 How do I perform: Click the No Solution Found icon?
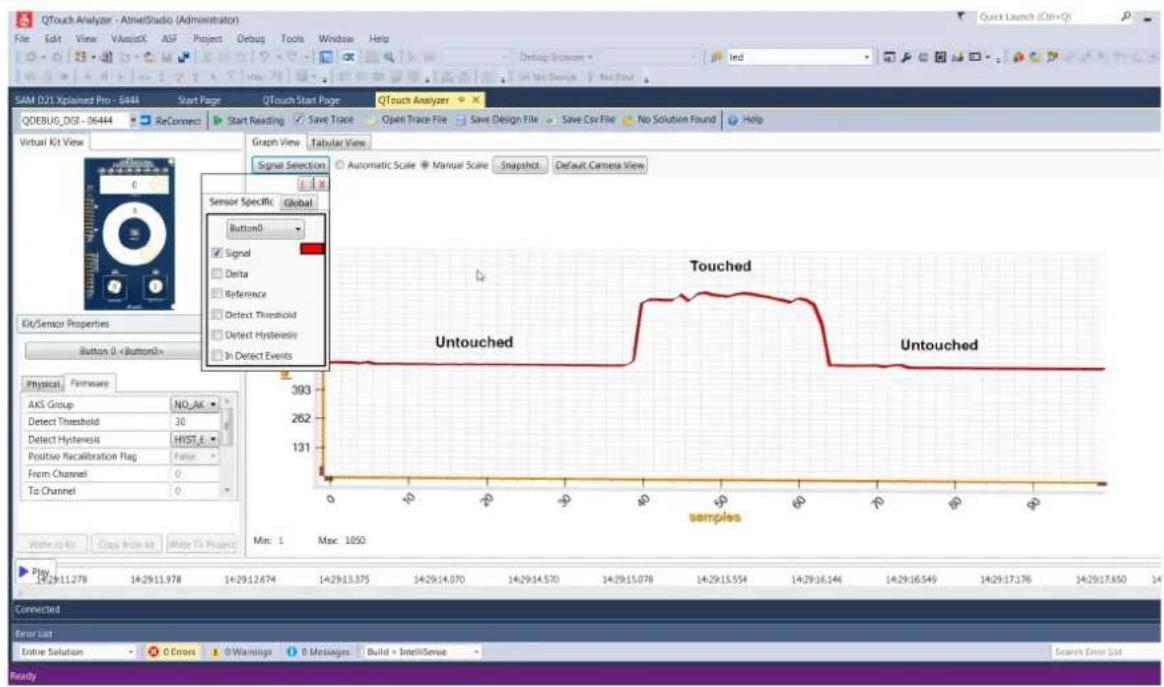click(628, 120)
